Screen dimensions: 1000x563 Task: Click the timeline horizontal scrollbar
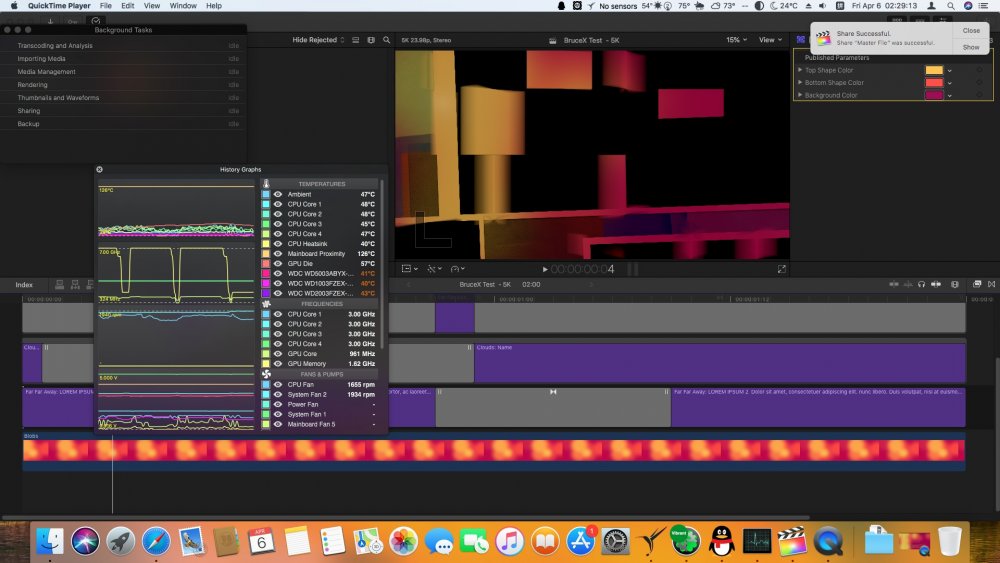click(x=406, y=517)
